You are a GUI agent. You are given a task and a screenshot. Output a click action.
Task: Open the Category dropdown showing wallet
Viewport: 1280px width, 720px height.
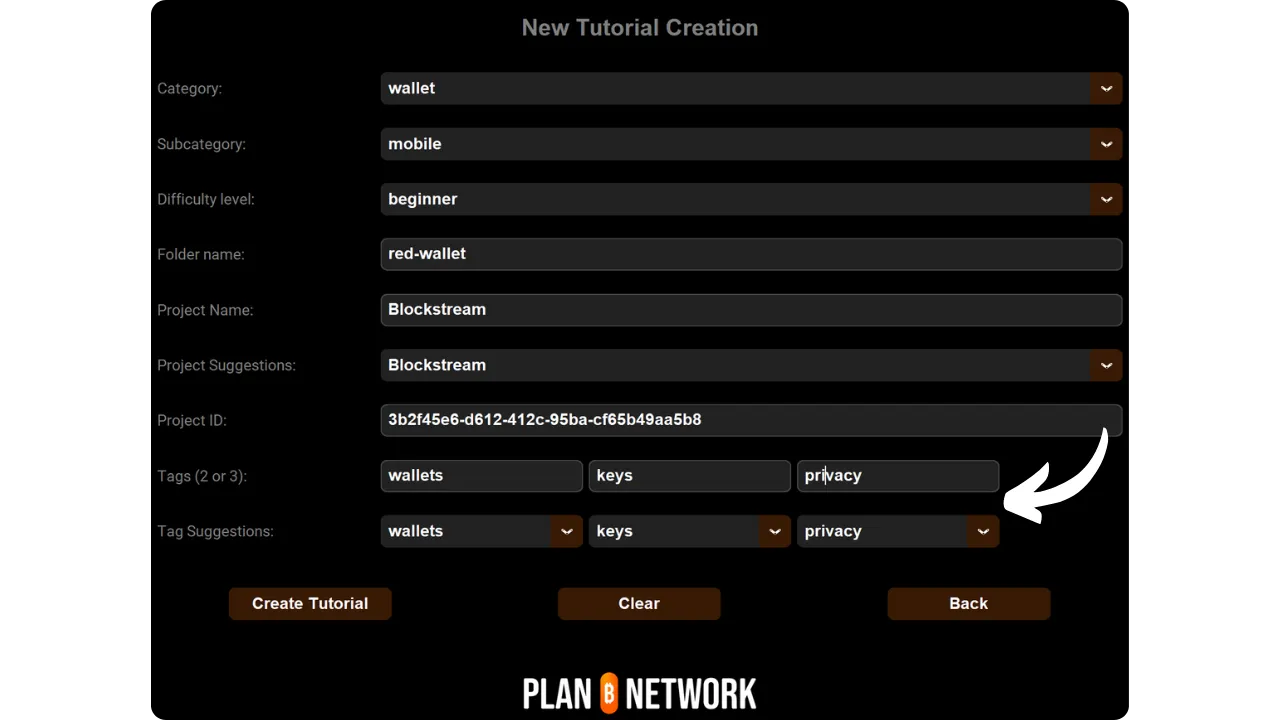pyautogui.click(x=750, y=88)
